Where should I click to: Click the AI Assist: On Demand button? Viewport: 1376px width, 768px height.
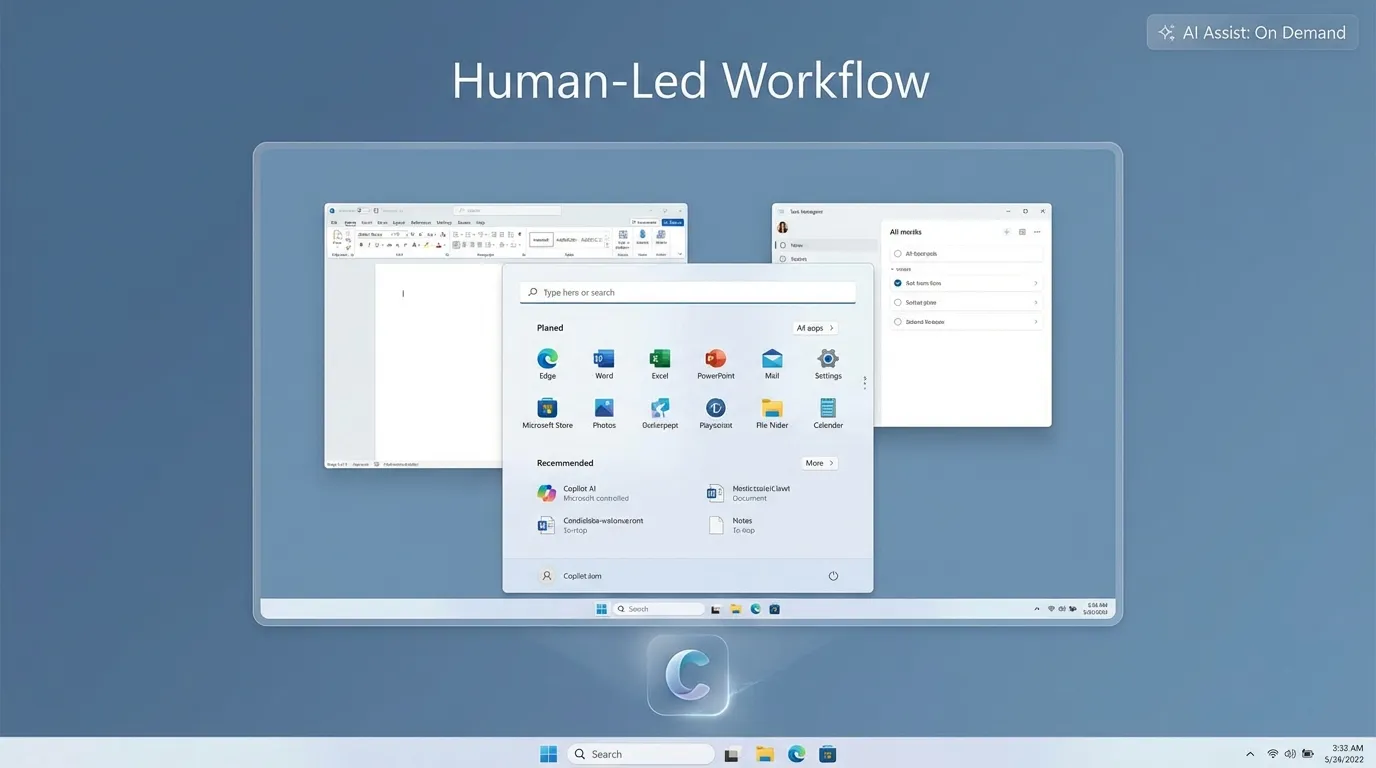(1252, 33)
